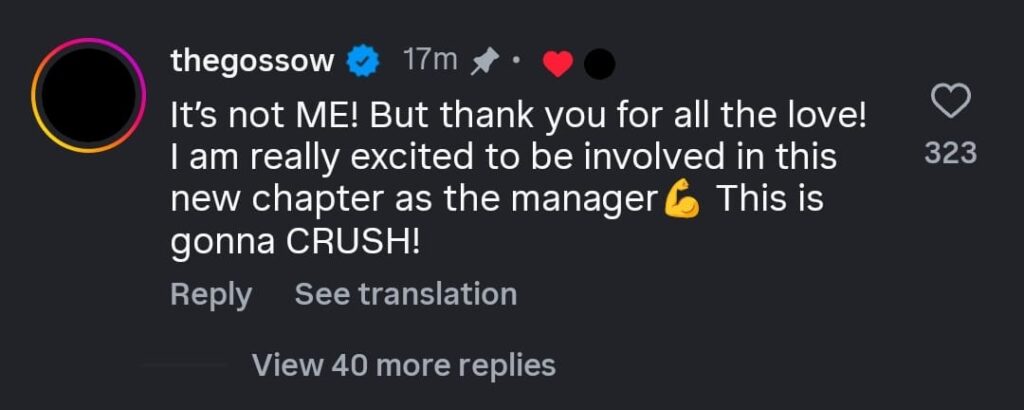Click the pinned comment pin icon

[x=483, y=63]
